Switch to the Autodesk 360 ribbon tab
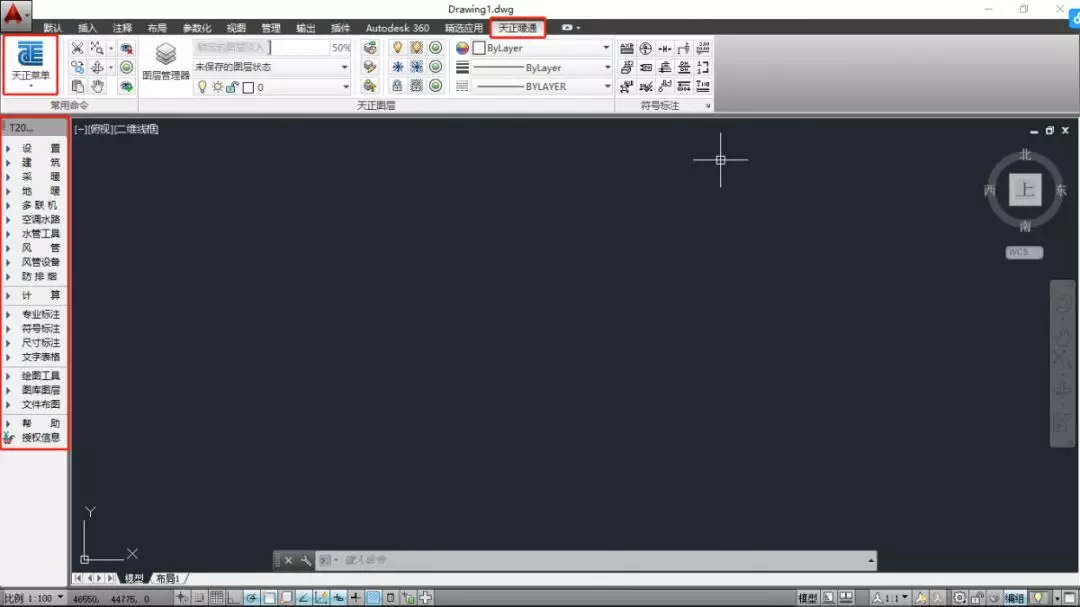This screenshot has height=607, width=1080. coord(397,28)
